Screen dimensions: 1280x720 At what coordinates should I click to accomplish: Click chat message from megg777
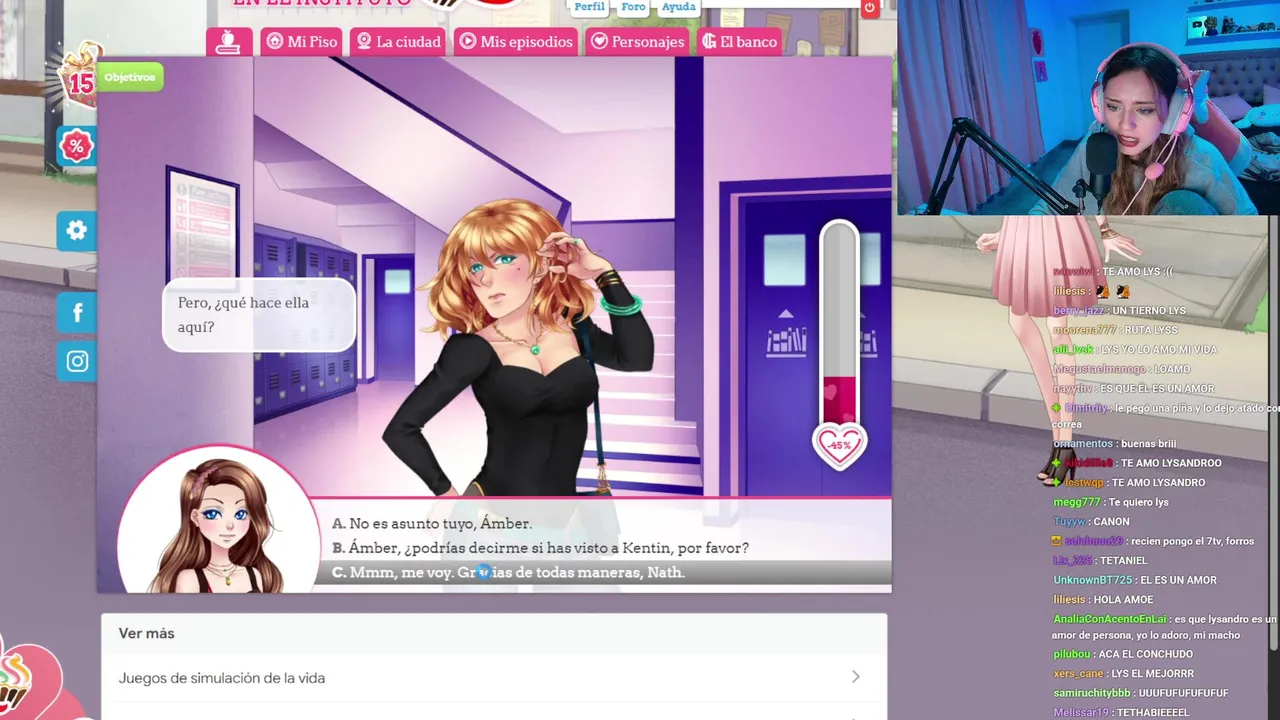coord(1110,502)
